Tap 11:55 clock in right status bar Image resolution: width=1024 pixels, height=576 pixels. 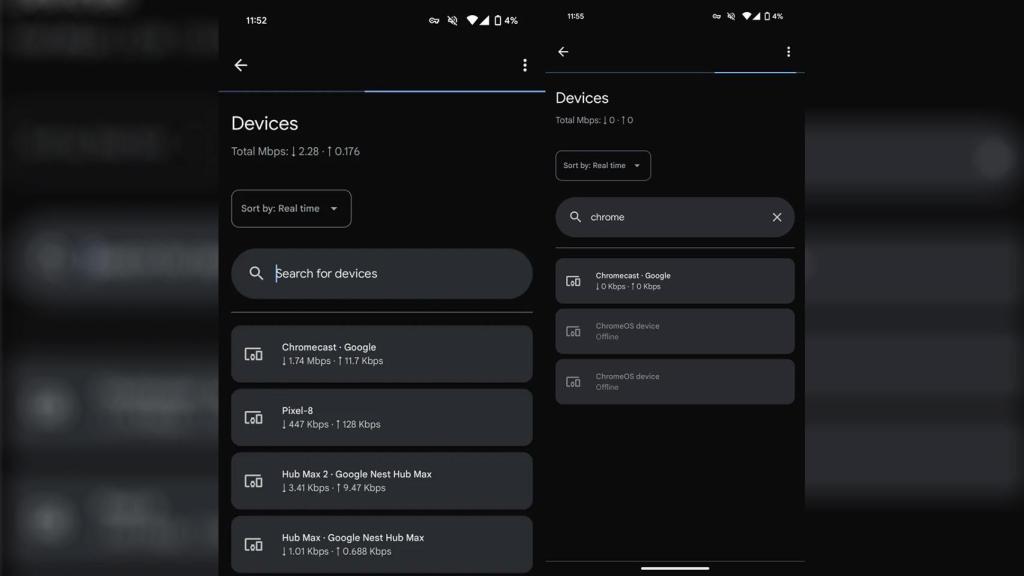(575, 16)
